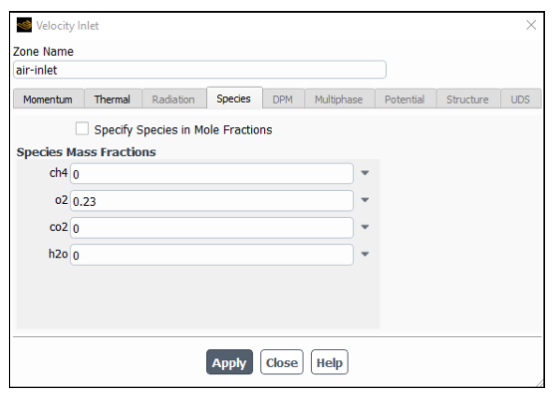Viewport: 554px width, 395px height.
Task: Expand the h2o mass fraction dropdown arrow
Action: click(x=365, y=254)
